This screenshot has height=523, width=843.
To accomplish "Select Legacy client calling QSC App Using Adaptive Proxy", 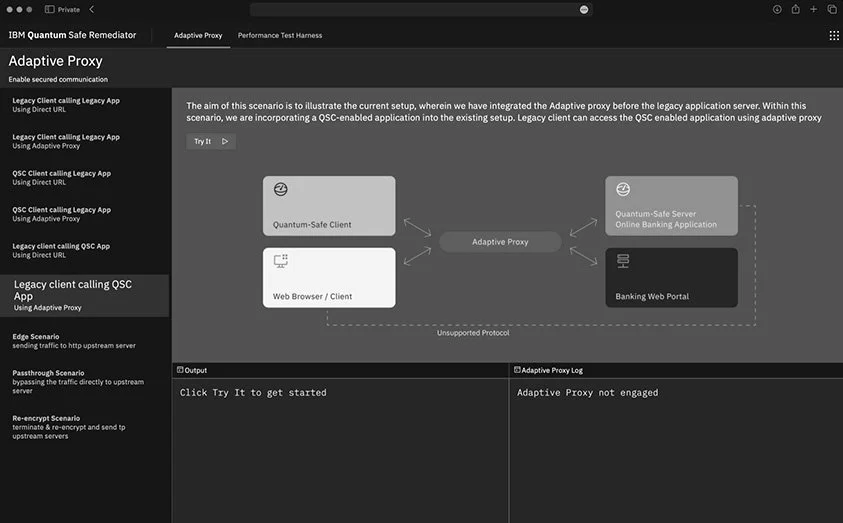I will click(84, 296).
